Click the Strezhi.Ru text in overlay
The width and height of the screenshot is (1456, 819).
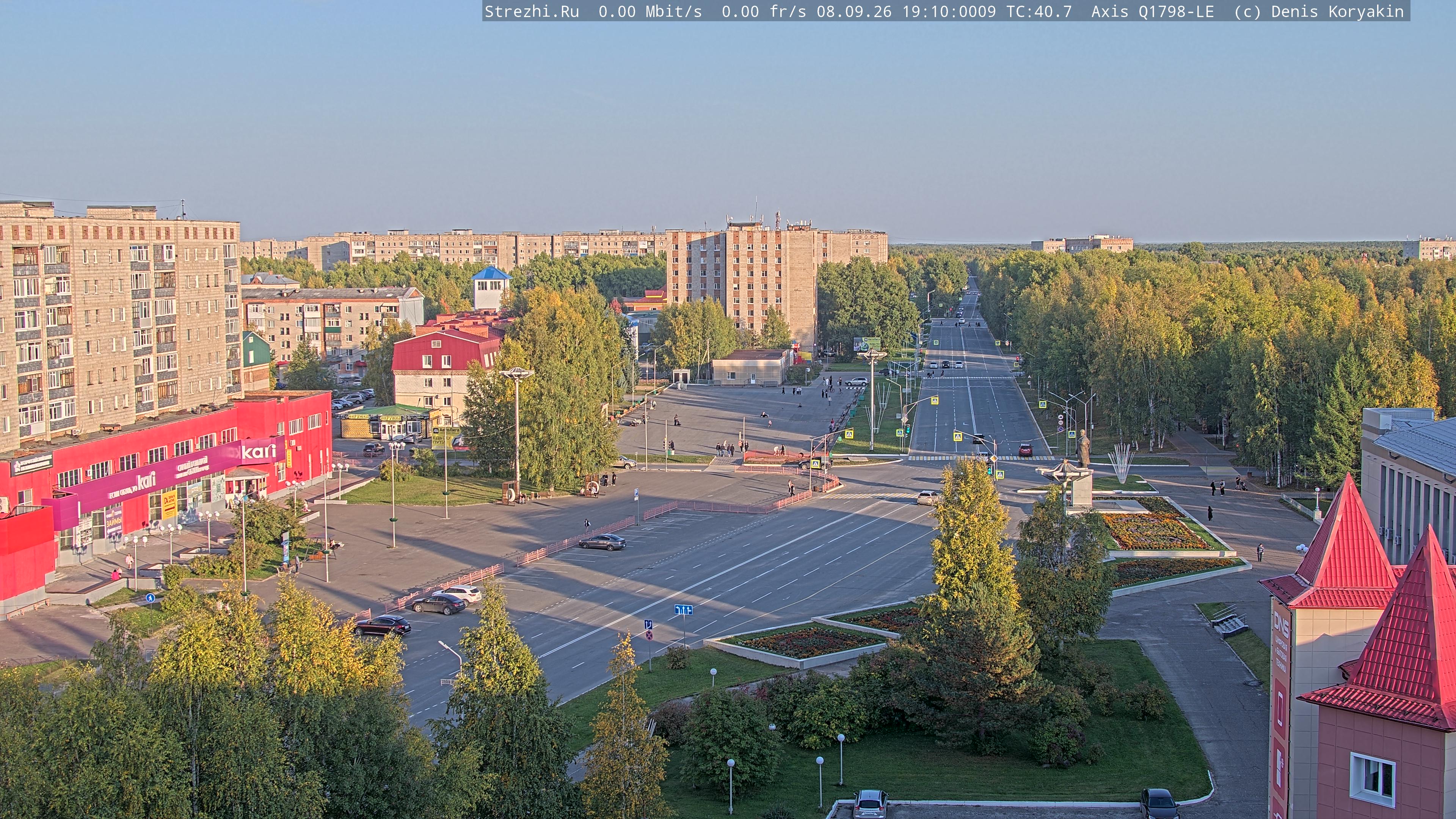(x=532, y=11)
